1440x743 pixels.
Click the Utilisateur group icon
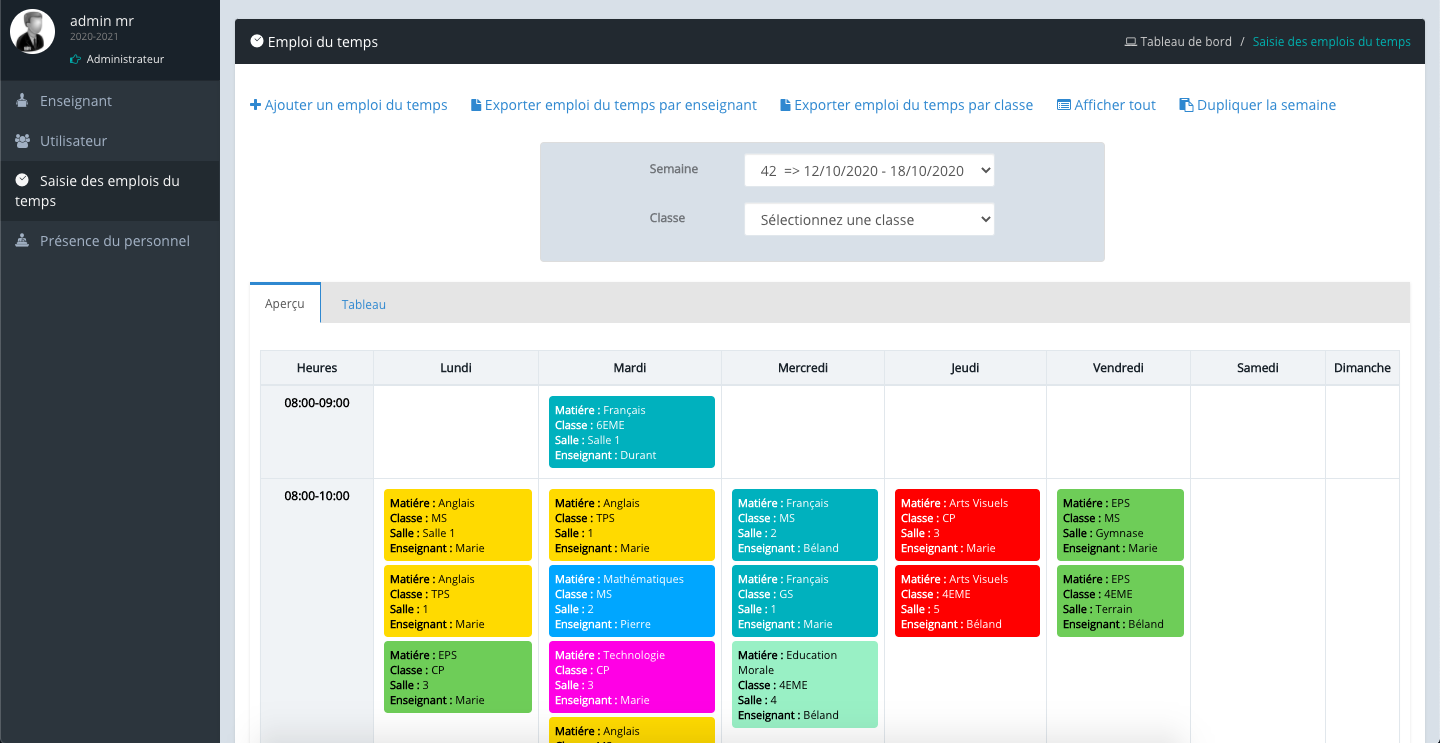point(22,141)
